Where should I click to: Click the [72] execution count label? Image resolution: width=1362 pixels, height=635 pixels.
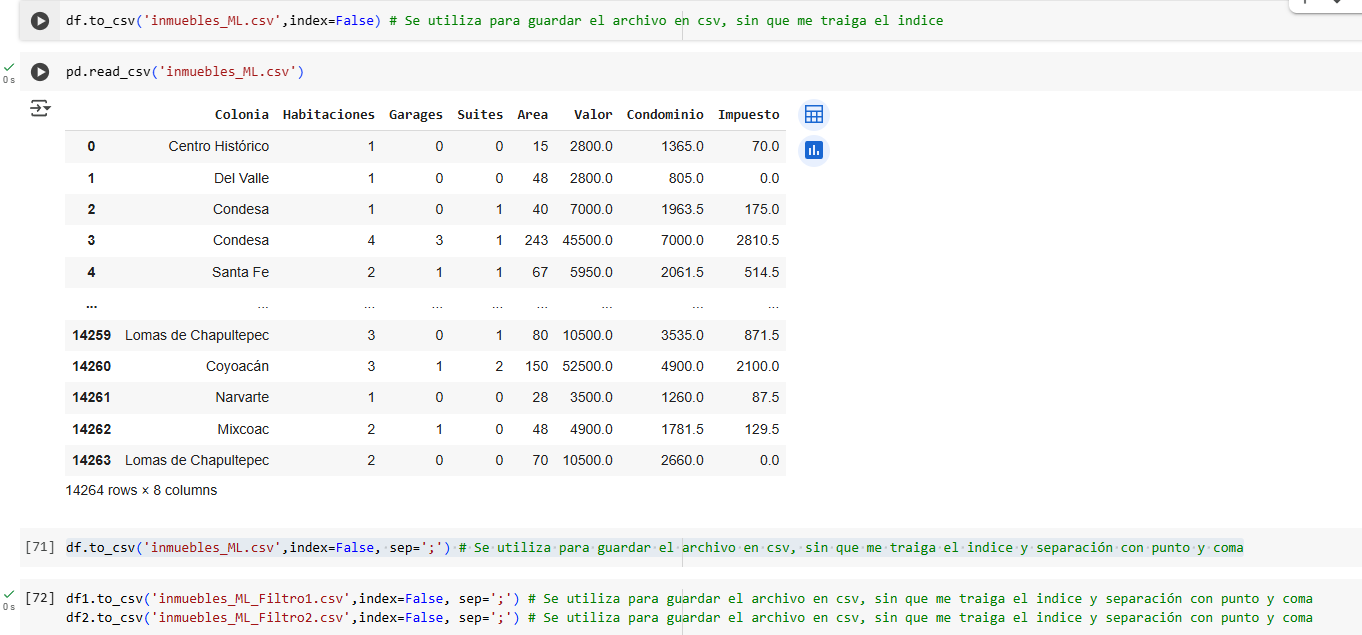(x=40, y=598)
